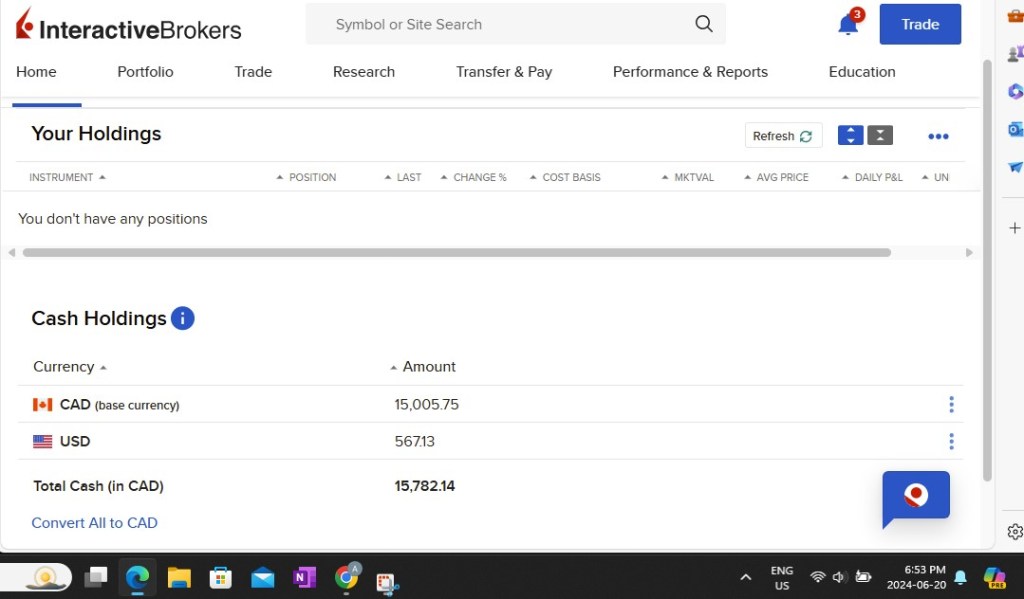The image size is (1024, 599).
Task: Open the notifications bell icon
Action: pos(848,25)
